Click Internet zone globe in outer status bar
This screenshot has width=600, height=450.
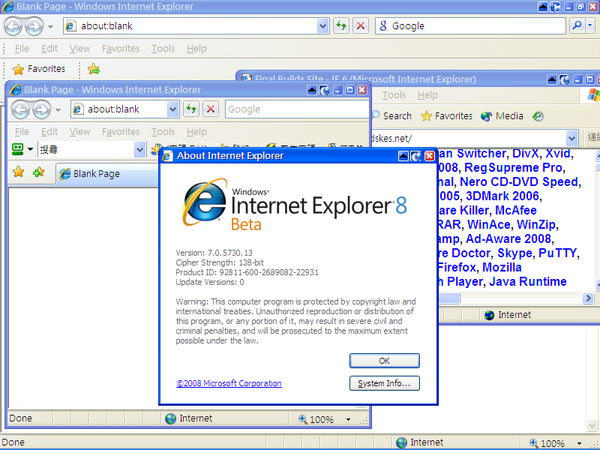click(x=401, y=443)
